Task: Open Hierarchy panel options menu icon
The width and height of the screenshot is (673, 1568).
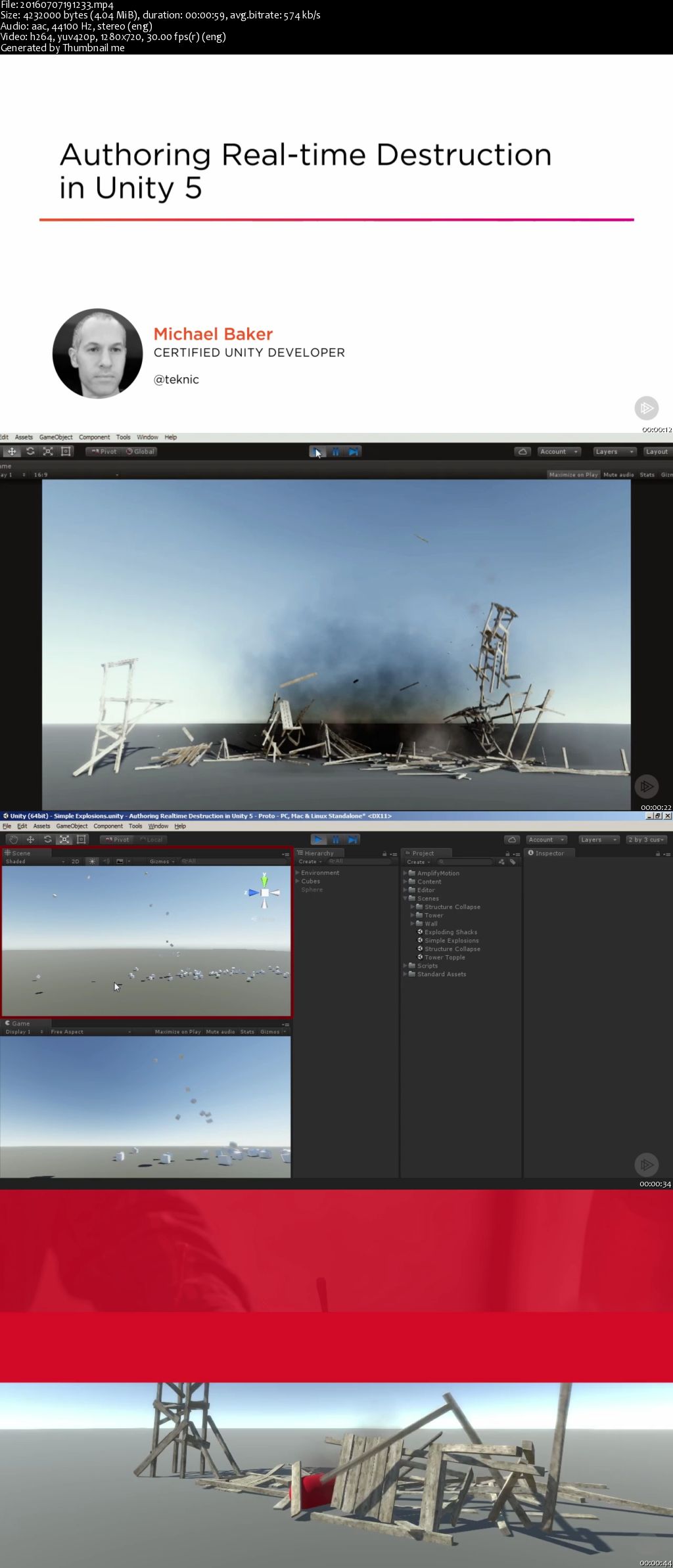Action: pyautogui.click(x=394, y=853)
